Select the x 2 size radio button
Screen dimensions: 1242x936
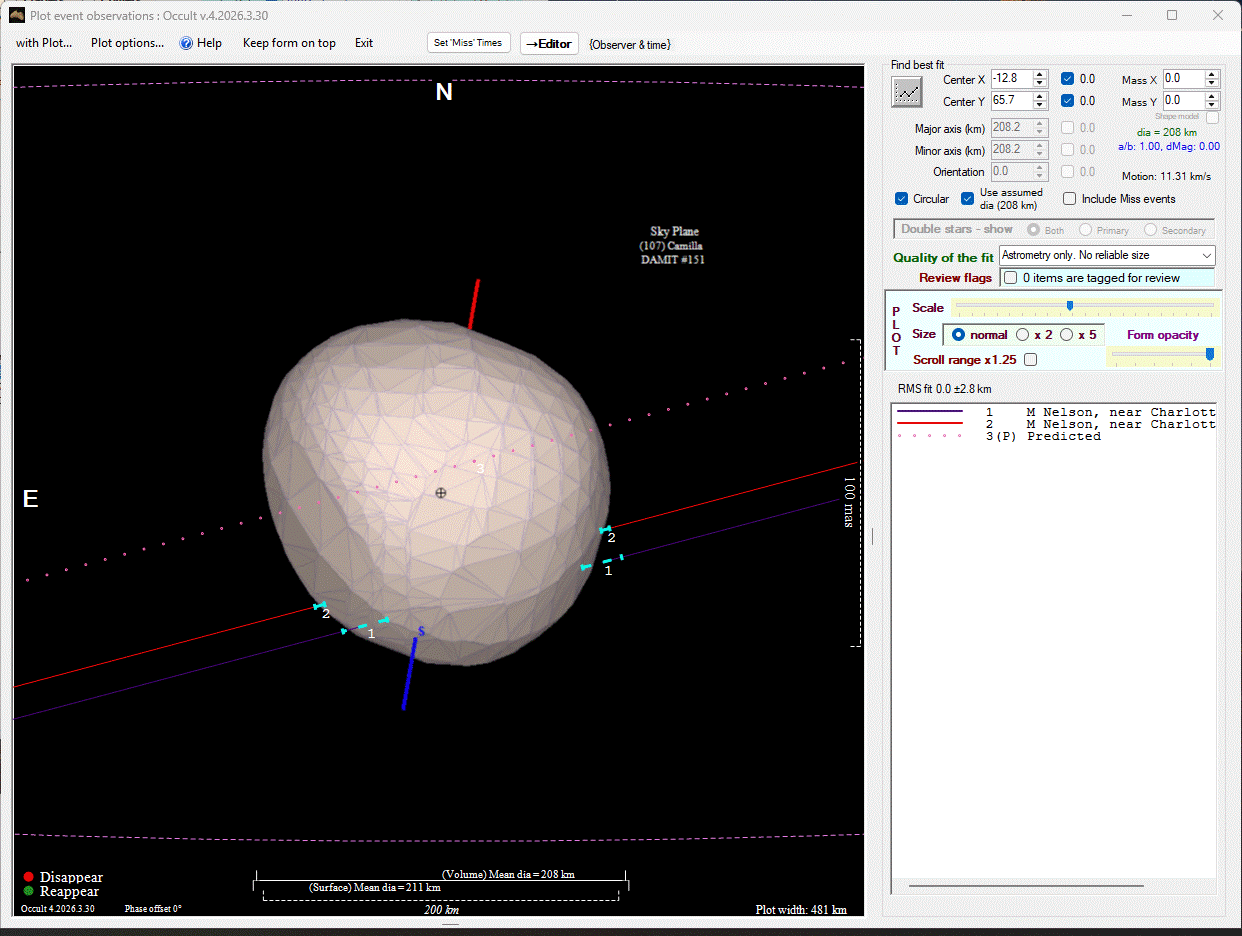pyautogui.click(x=1022, y=335)
